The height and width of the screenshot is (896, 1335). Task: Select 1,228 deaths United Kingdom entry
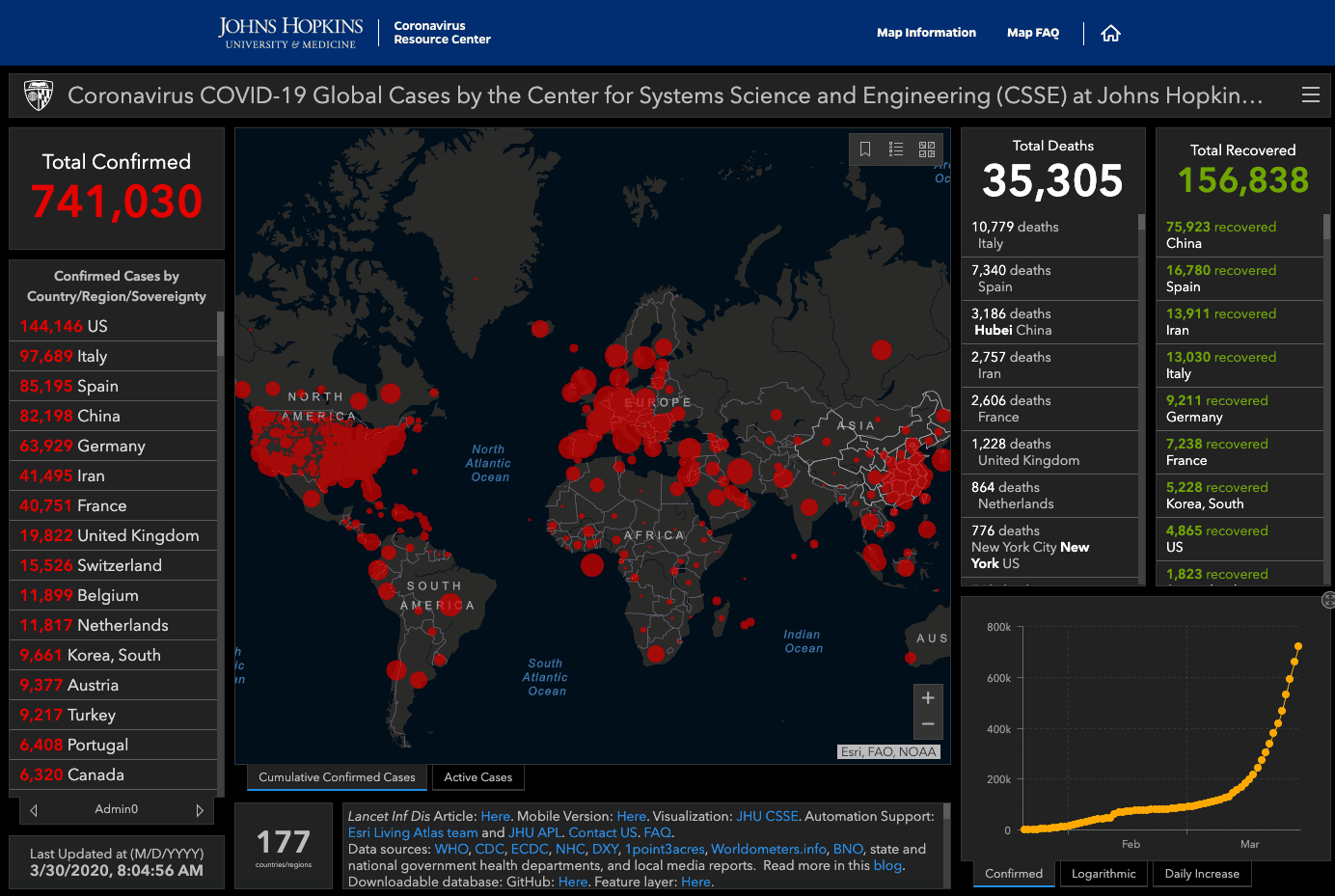pyautogui.click(x=1049, y=452)
